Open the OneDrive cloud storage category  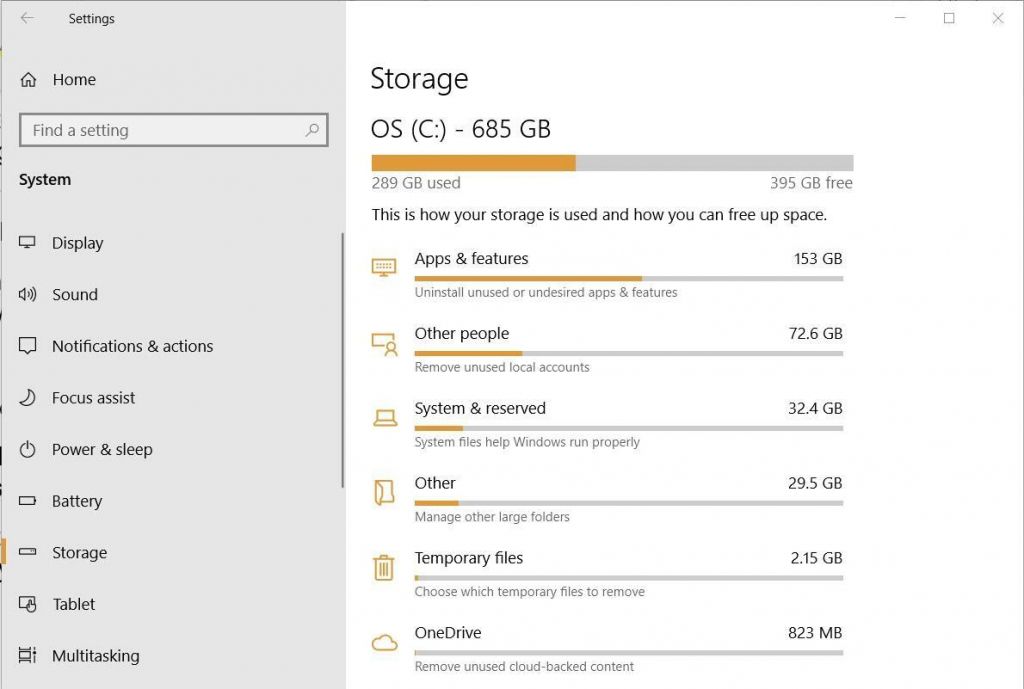click(x=447, y=632)
